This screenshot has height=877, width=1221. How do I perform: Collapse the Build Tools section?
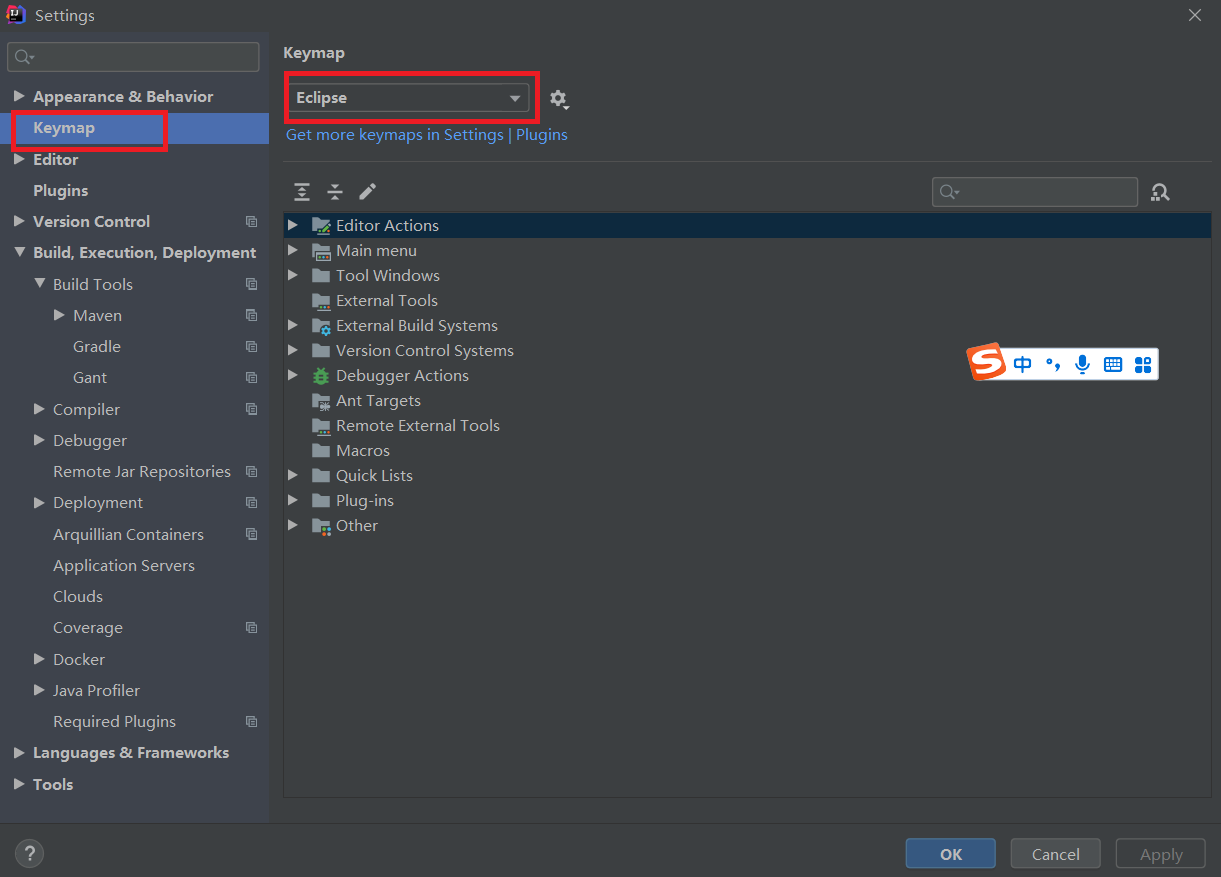point(40,284)
